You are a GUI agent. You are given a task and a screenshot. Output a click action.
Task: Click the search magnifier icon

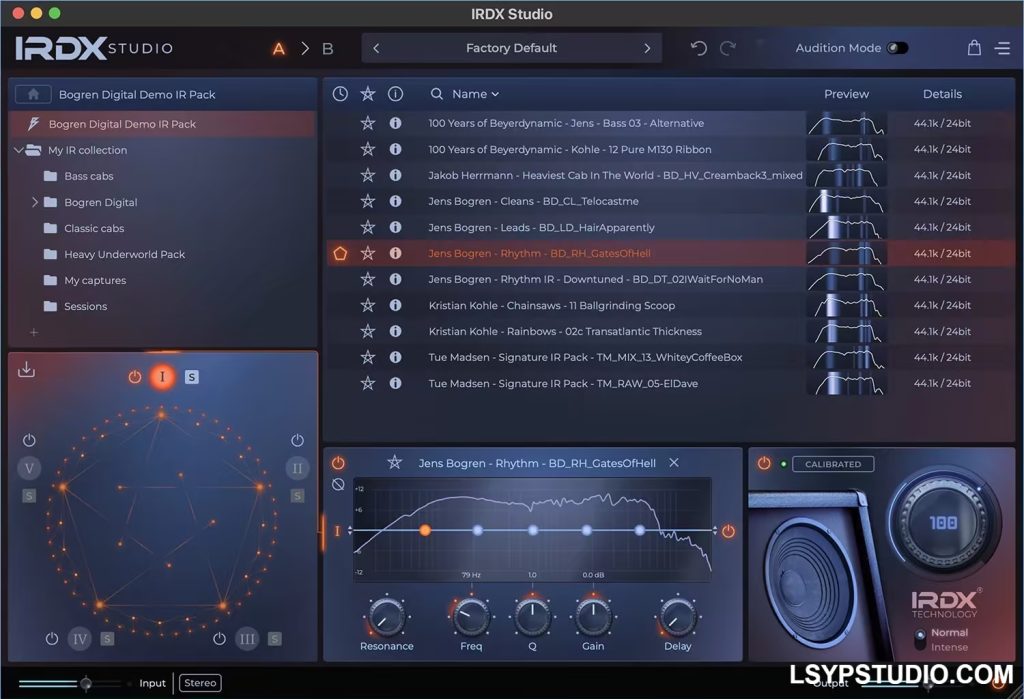(436, 94)
